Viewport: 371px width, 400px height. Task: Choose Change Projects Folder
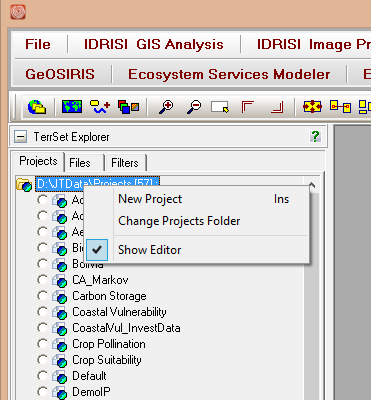tap(196, 221)
